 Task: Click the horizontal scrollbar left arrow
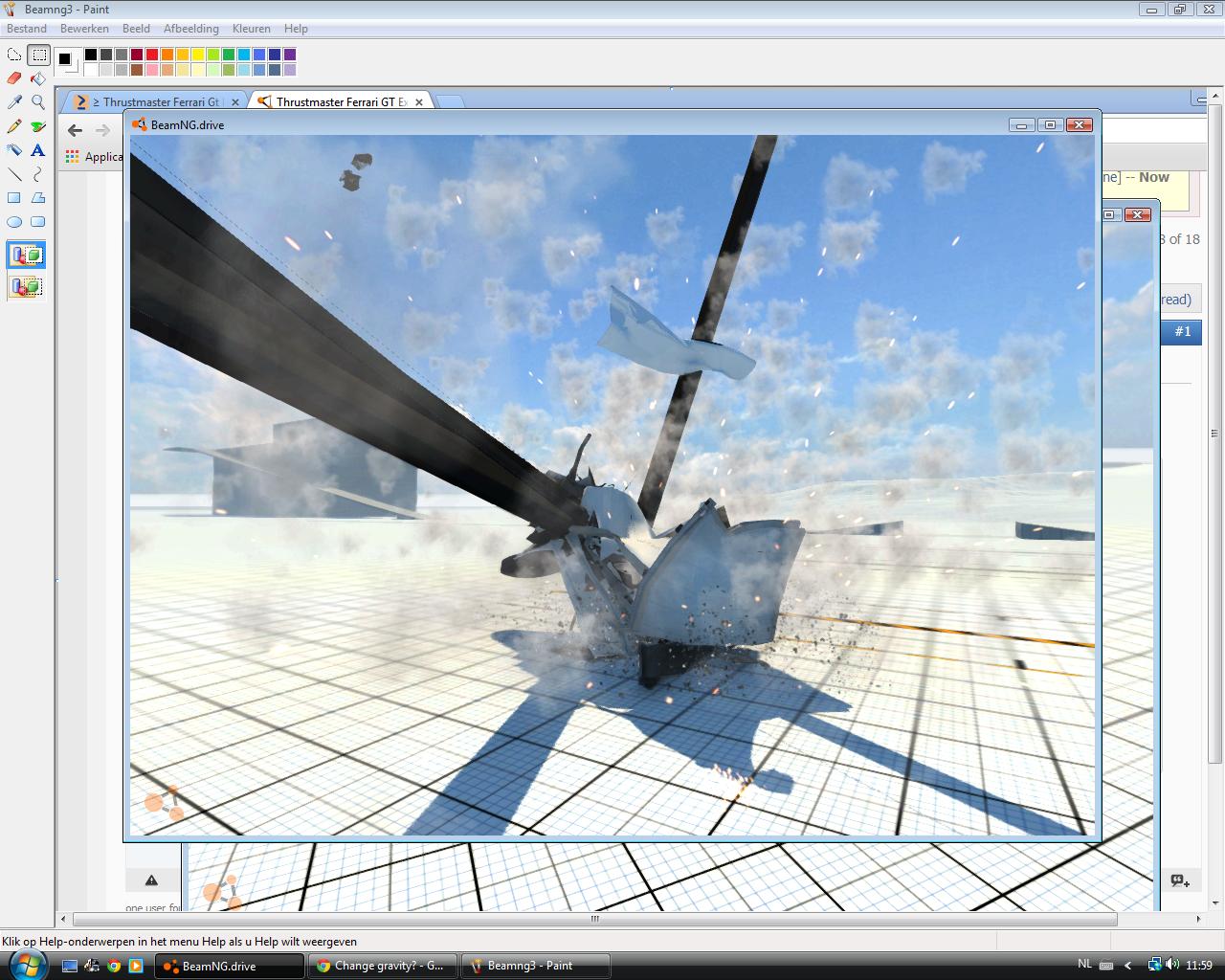pyautogui.click(x=64, y=919)
